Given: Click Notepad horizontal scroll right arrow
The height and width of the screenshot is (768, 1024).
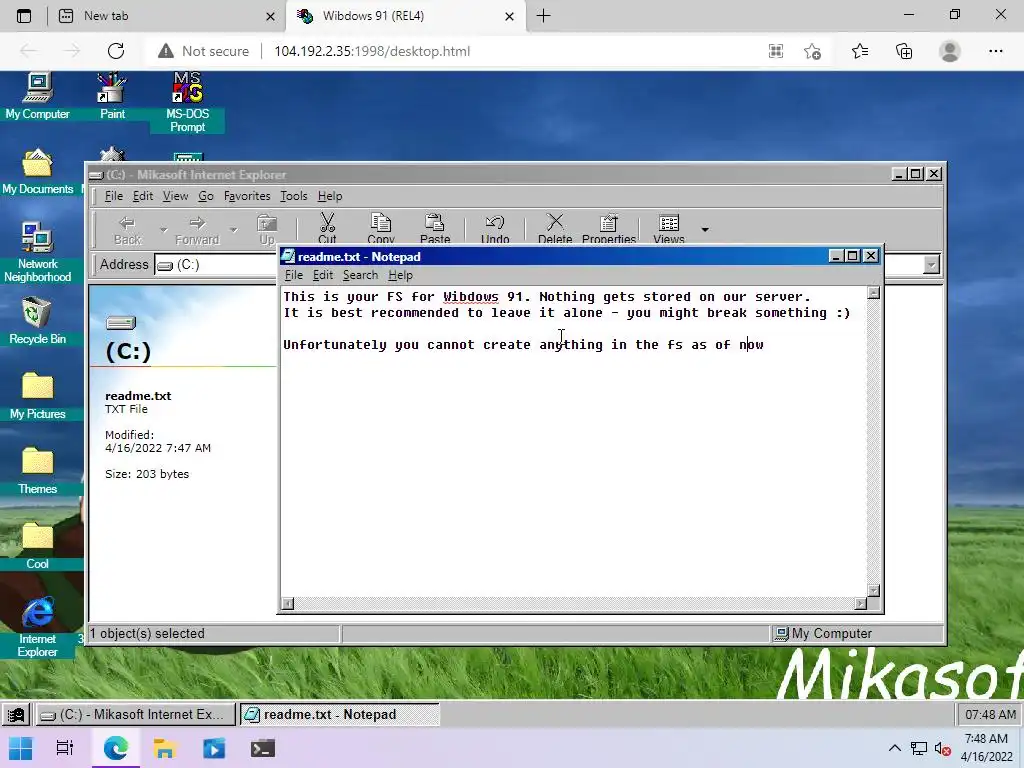Looking at the screenshot, I should coord(861,603).
